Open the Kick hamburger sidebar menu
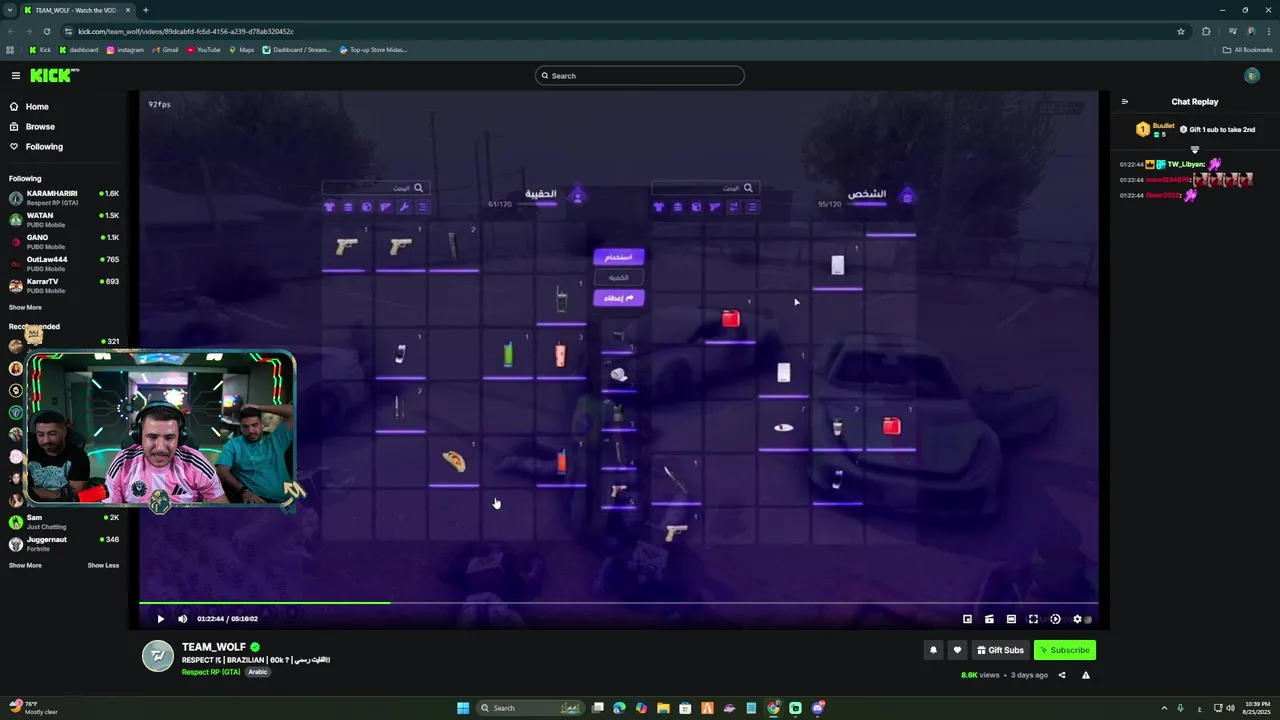This screenshot has width=1280, height=720. [x=16, y=75]
